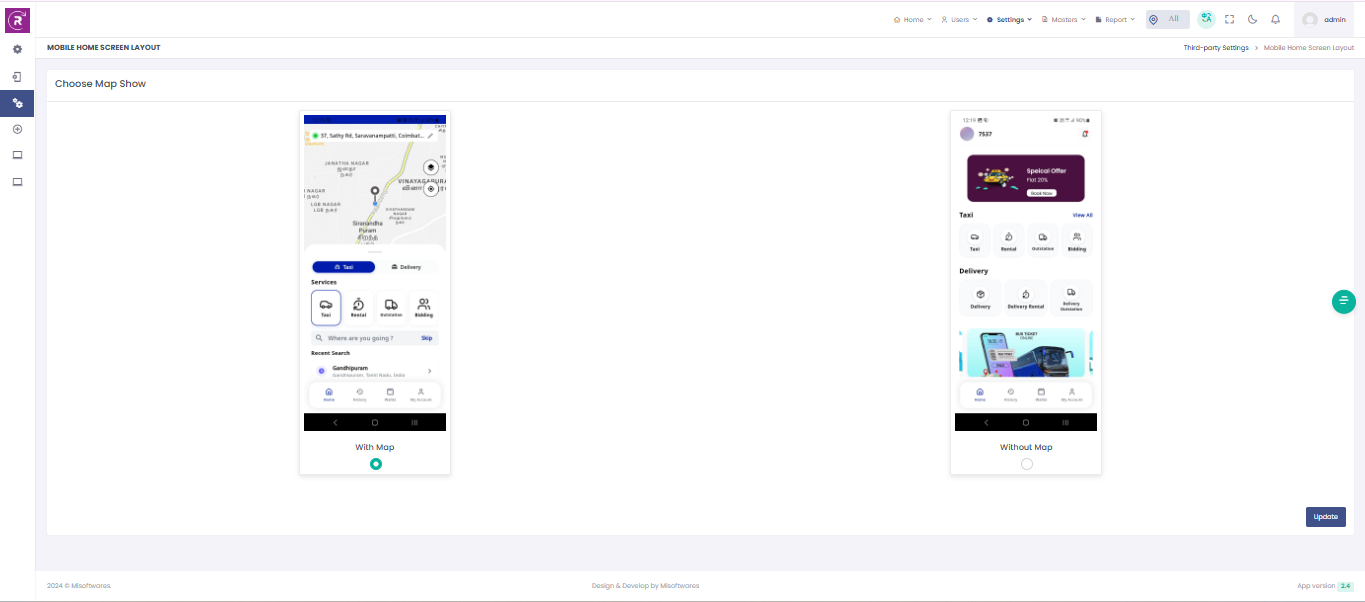
Task: Click the plus-circle sidebar icon
Action: [17, 129]
